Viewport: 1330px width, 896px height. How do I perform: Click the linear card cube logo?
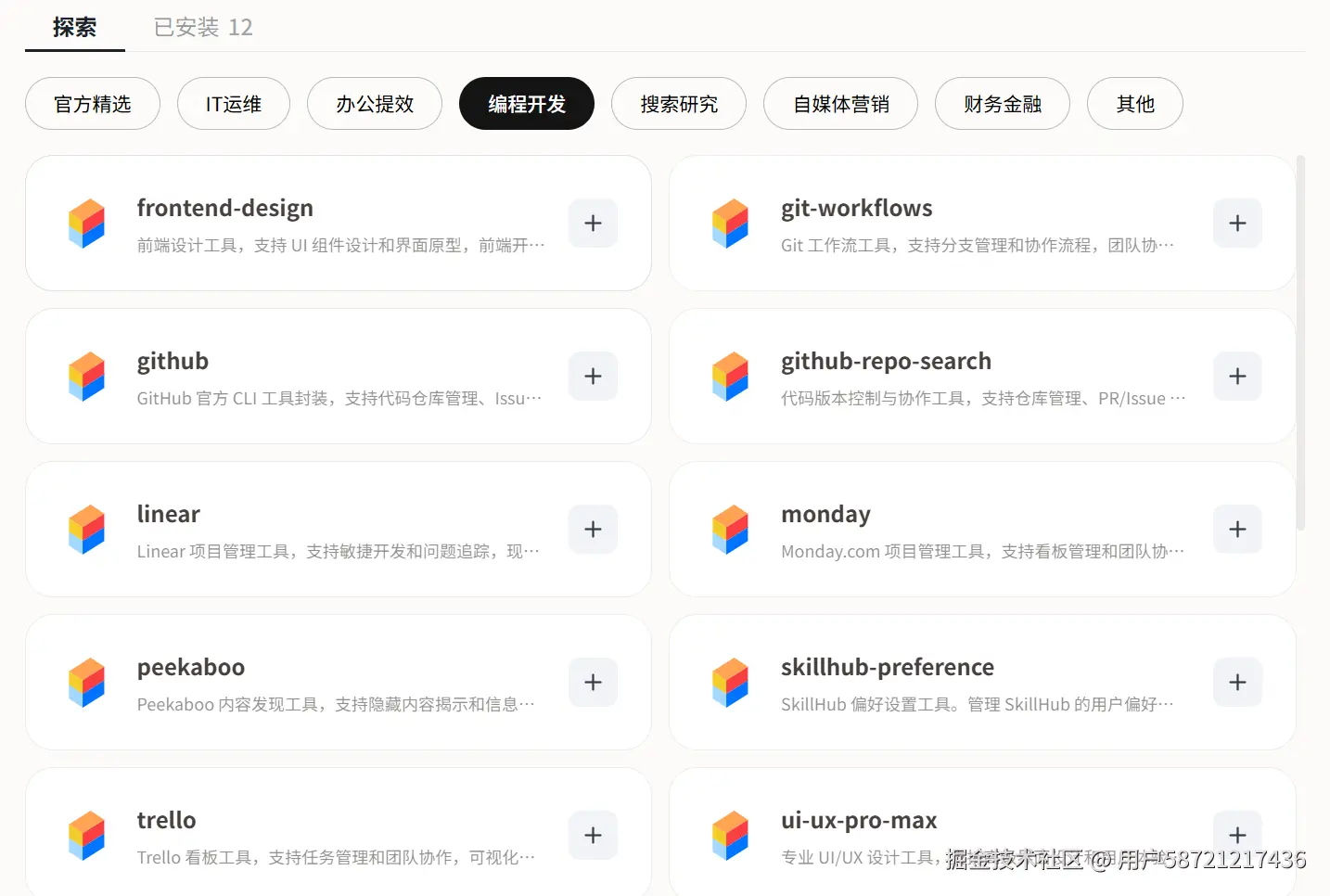coord(86,530)
